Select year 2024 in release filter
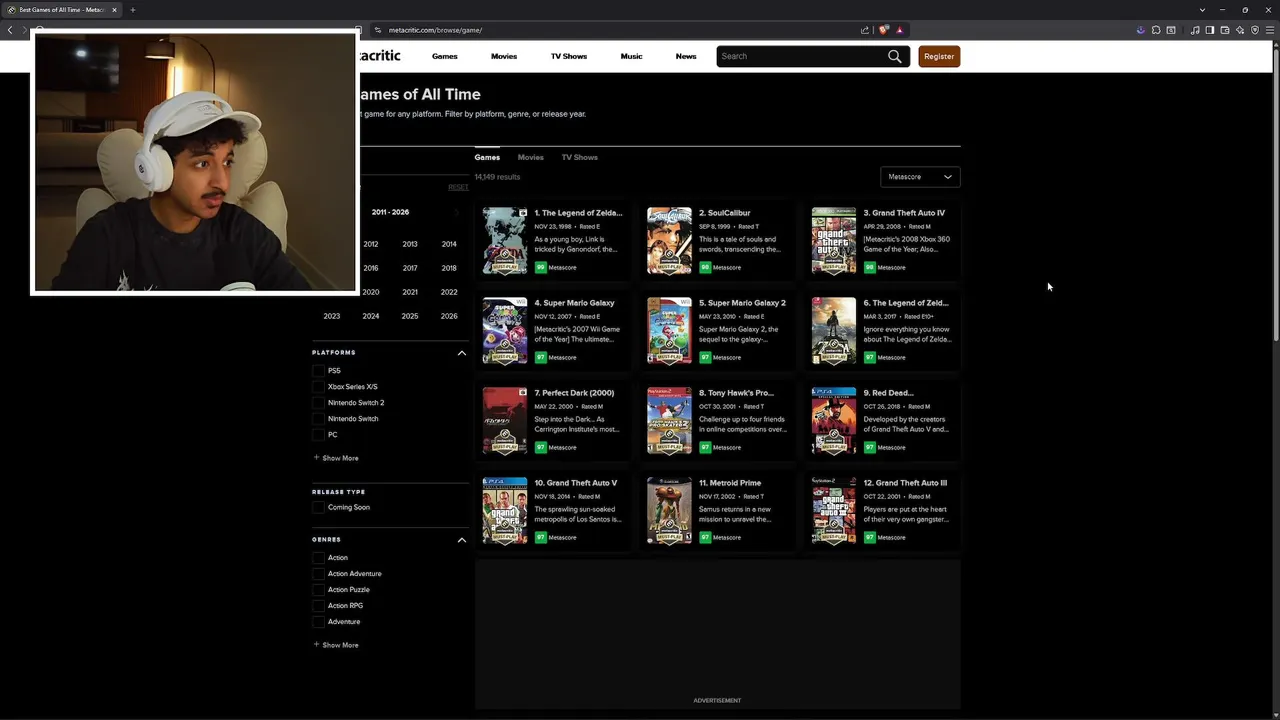 pos(371,316)
